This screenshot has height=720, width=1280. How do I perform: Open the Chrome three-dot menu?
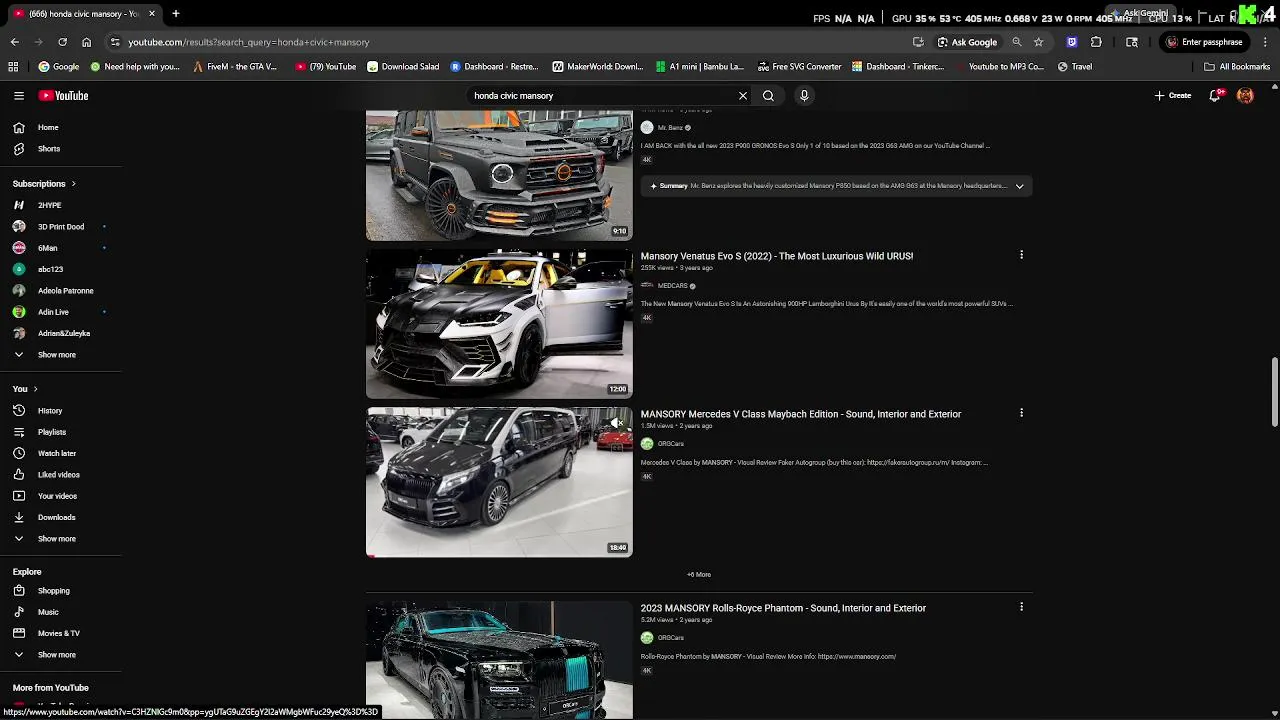(x=1265, y=42)
